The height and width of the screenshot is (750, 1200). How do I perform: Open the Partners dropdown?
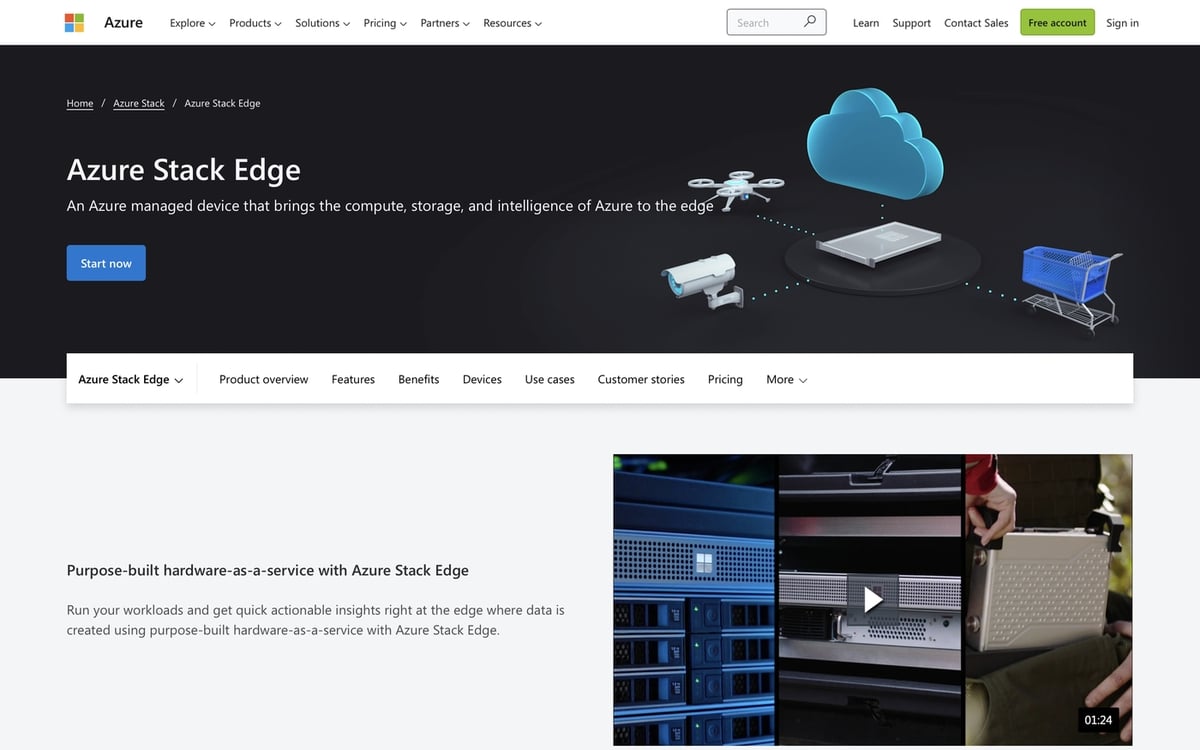pyautogui.click(x=444, y=22)
